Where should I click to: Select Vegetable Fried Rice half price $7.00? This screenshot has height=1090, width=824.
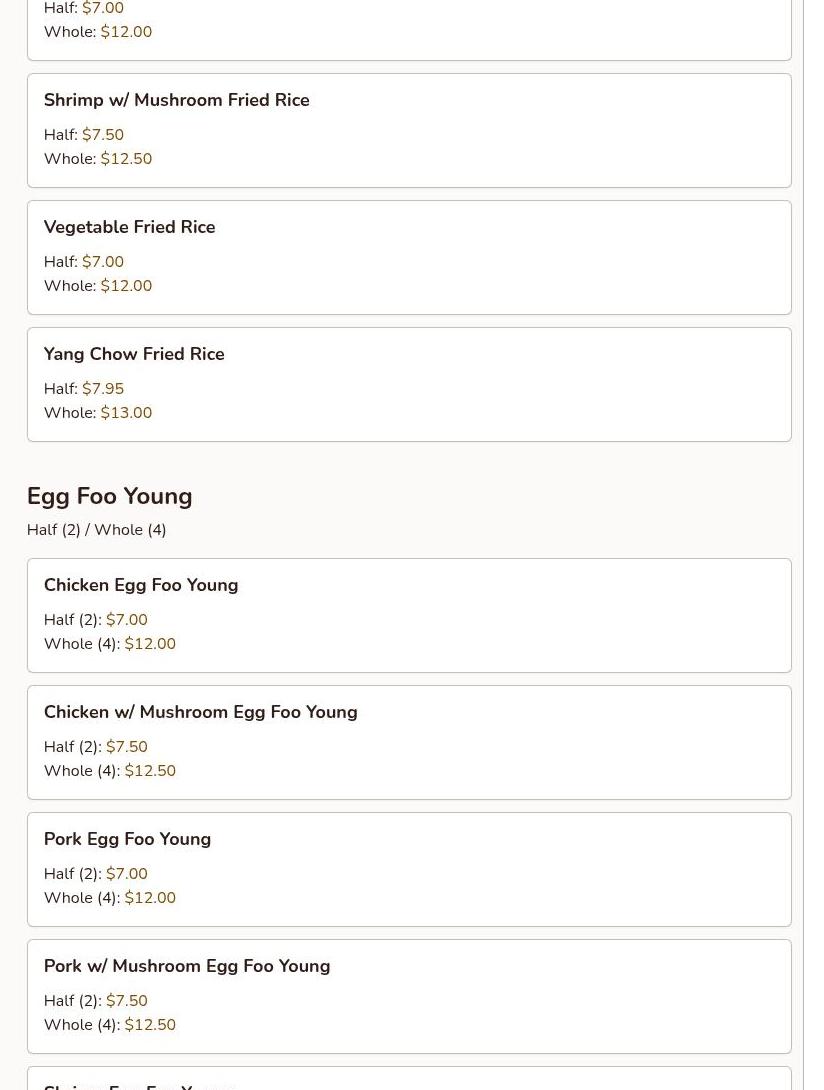[103, 262]
